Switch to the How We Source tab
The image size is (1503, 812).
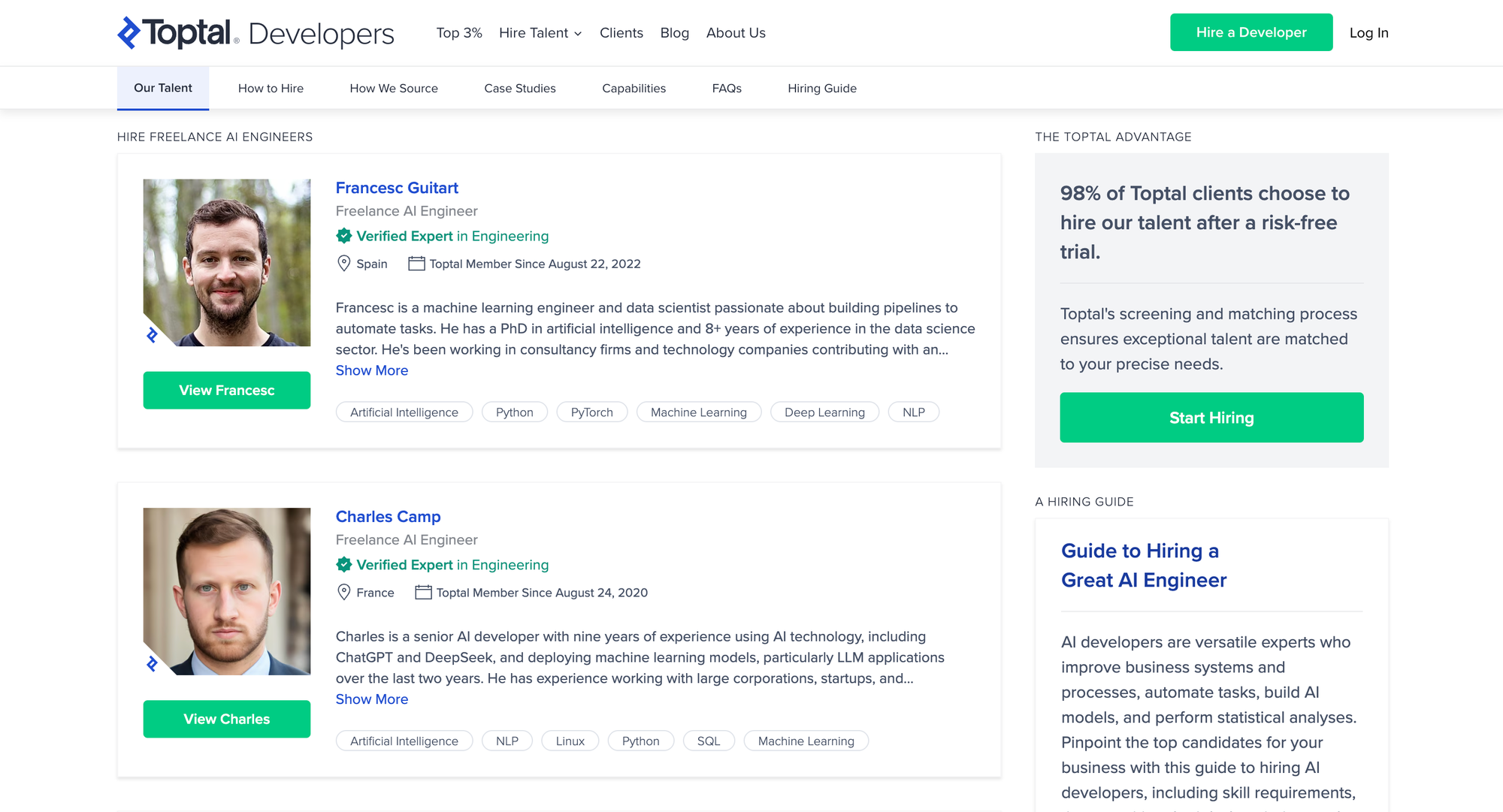pyautogui.click(x=394, y=89)
